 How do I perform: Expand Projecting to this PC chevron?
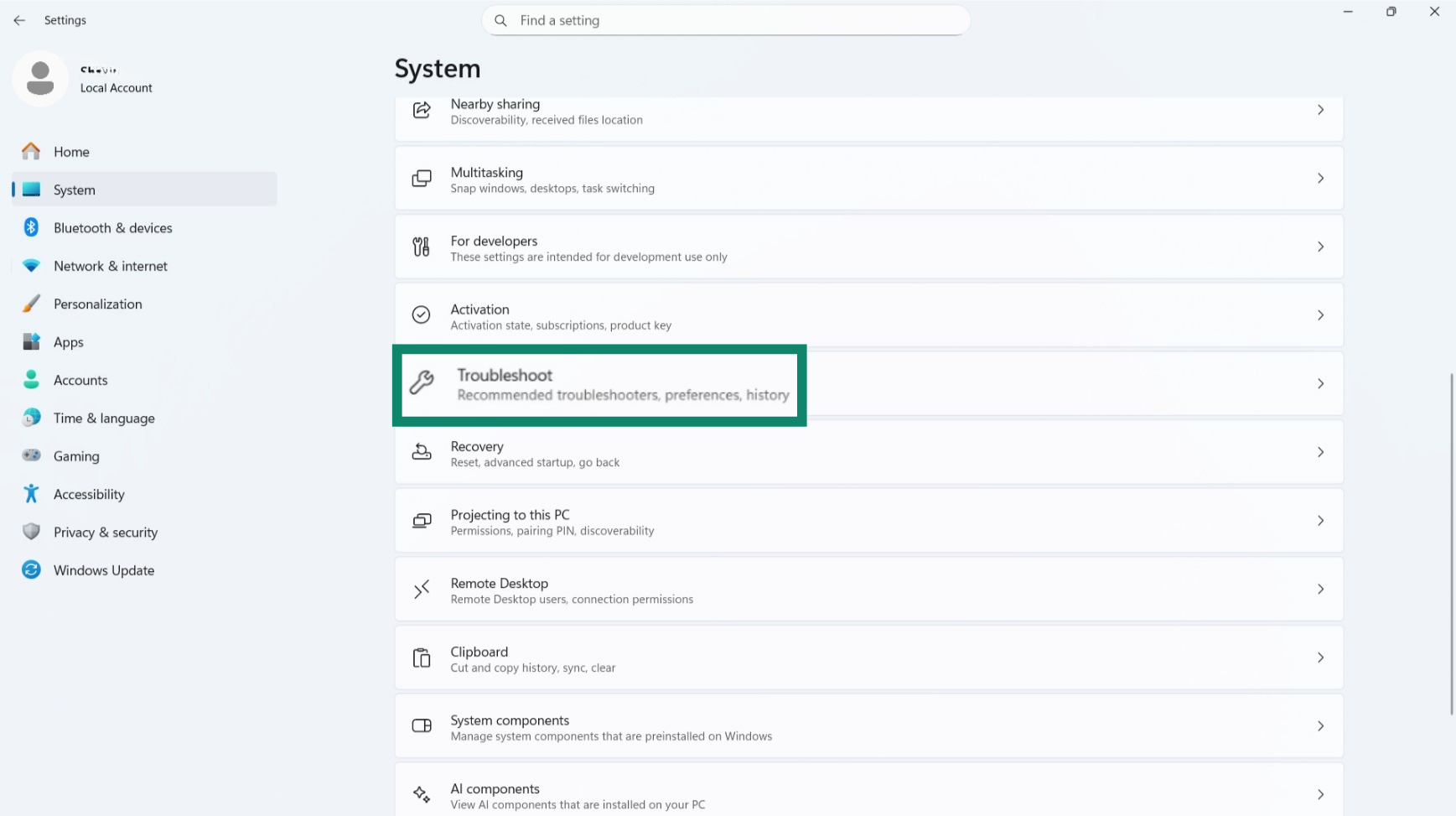(1320, 521)
